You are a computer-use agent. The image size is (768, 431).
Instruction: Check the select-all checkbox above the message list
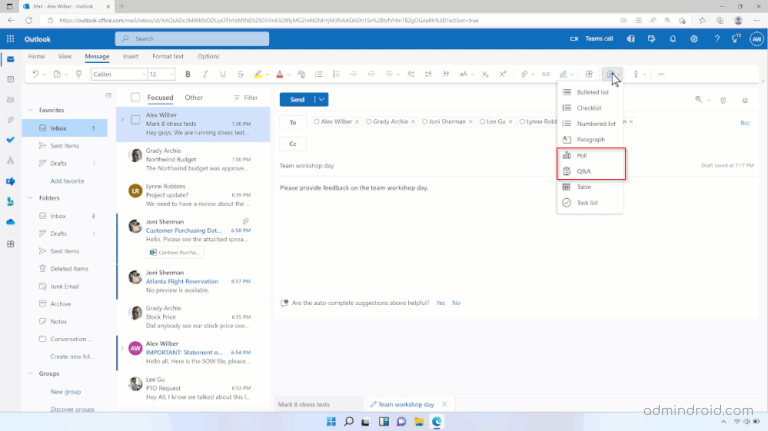tap(136, 98)
